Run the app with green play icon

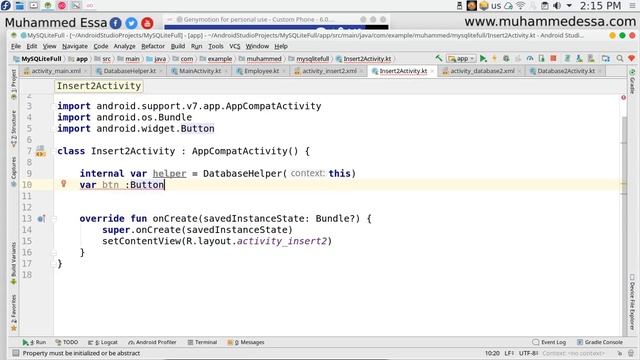483,58
